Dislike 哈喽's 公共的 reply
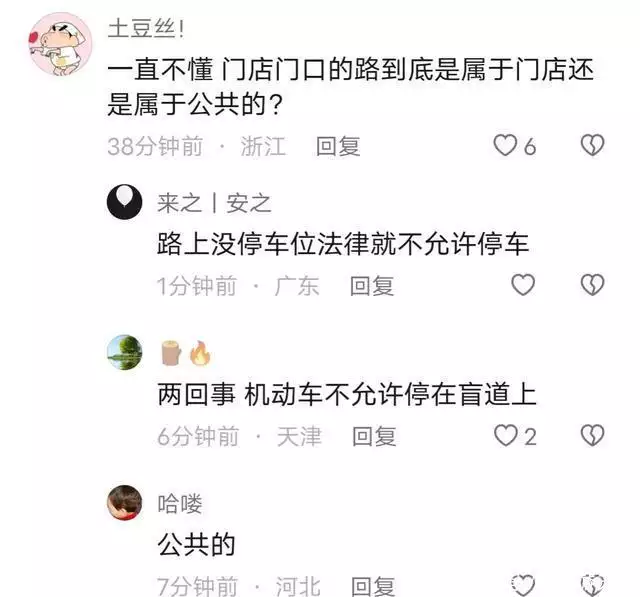The image size is (640, 597). click(x=592, y=585)
